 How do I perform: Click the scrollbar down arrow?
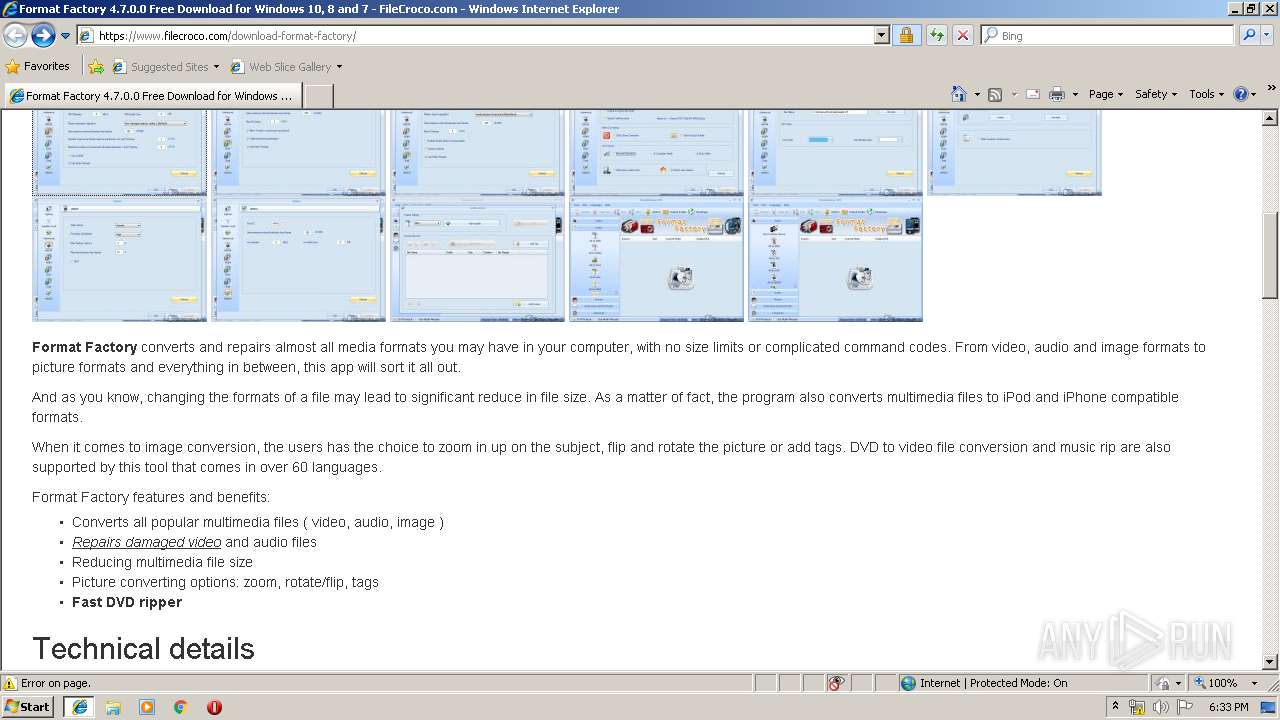point(1270,662)
